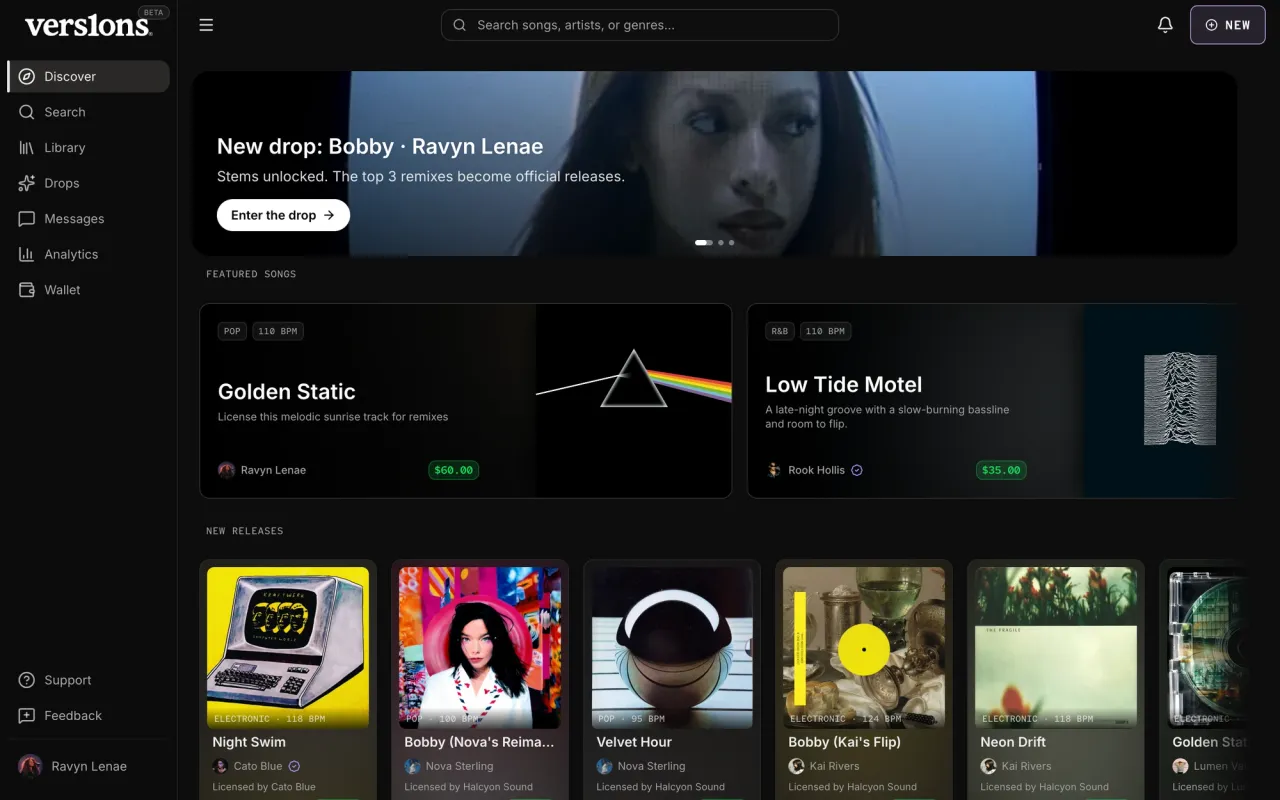The image size is (1280, 800).
Task: Click the Search magnifier icon in sidebar
Action: [x=27, y=112]
